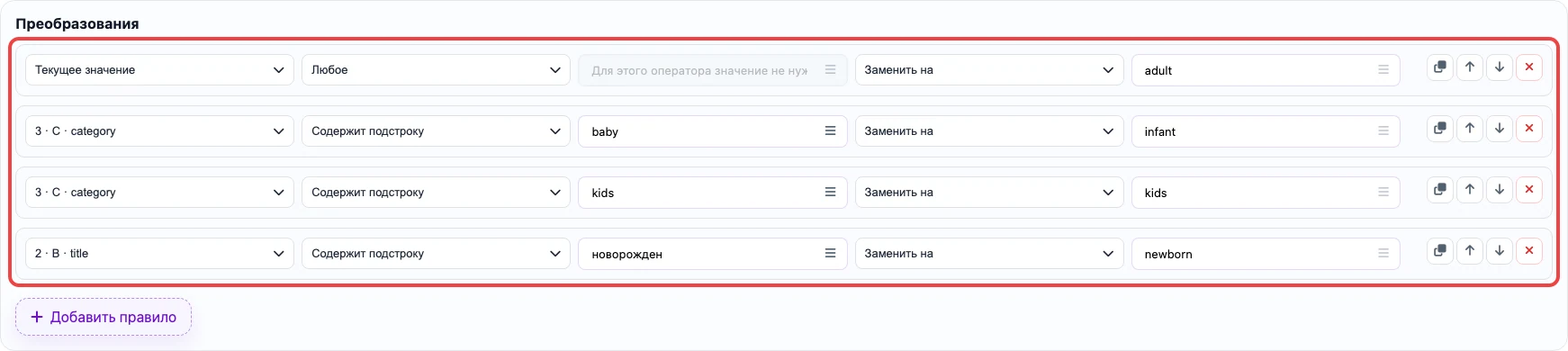The image size is (1568, 351).
Task: Open Заменить на dropdown in the kids row
Action: coord(989,193)
